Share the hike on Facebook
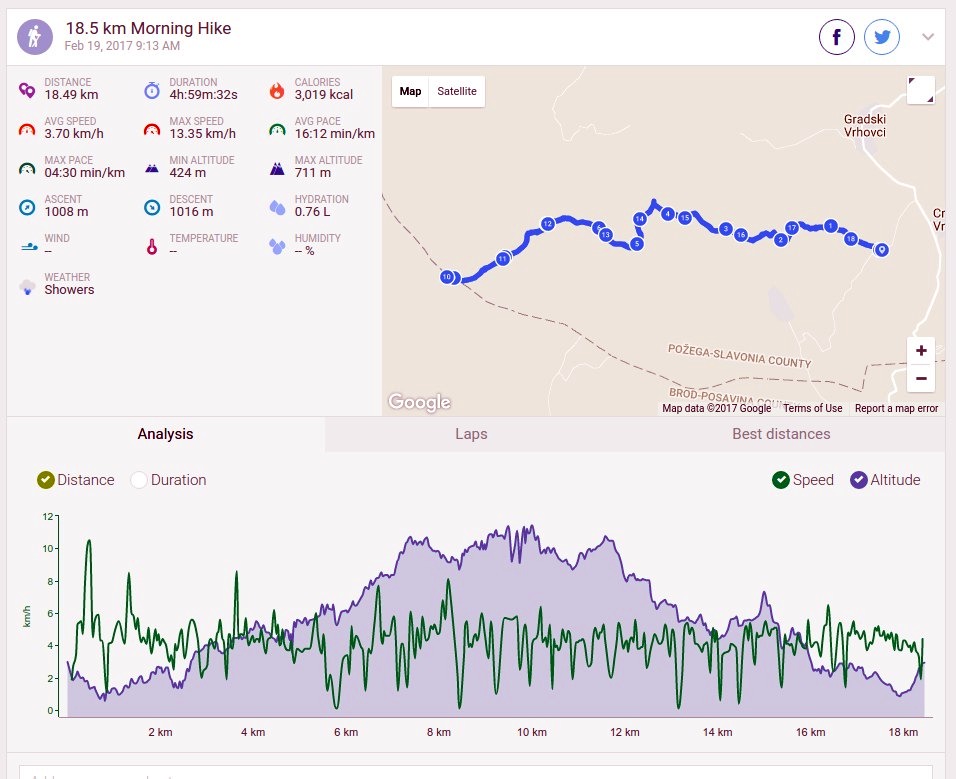This screenshot has width=956, height=779. (836, 37)
